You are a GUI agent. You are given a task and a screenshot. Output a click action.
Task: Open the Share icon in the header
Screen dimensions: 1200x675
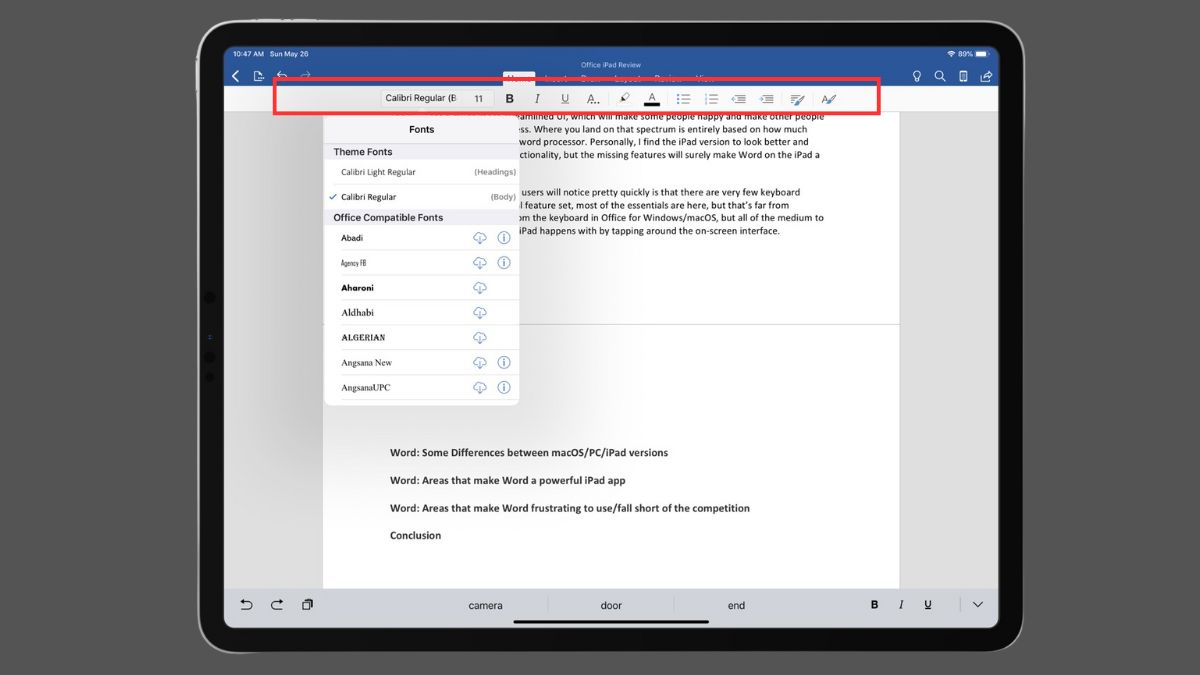click(986, 76)
